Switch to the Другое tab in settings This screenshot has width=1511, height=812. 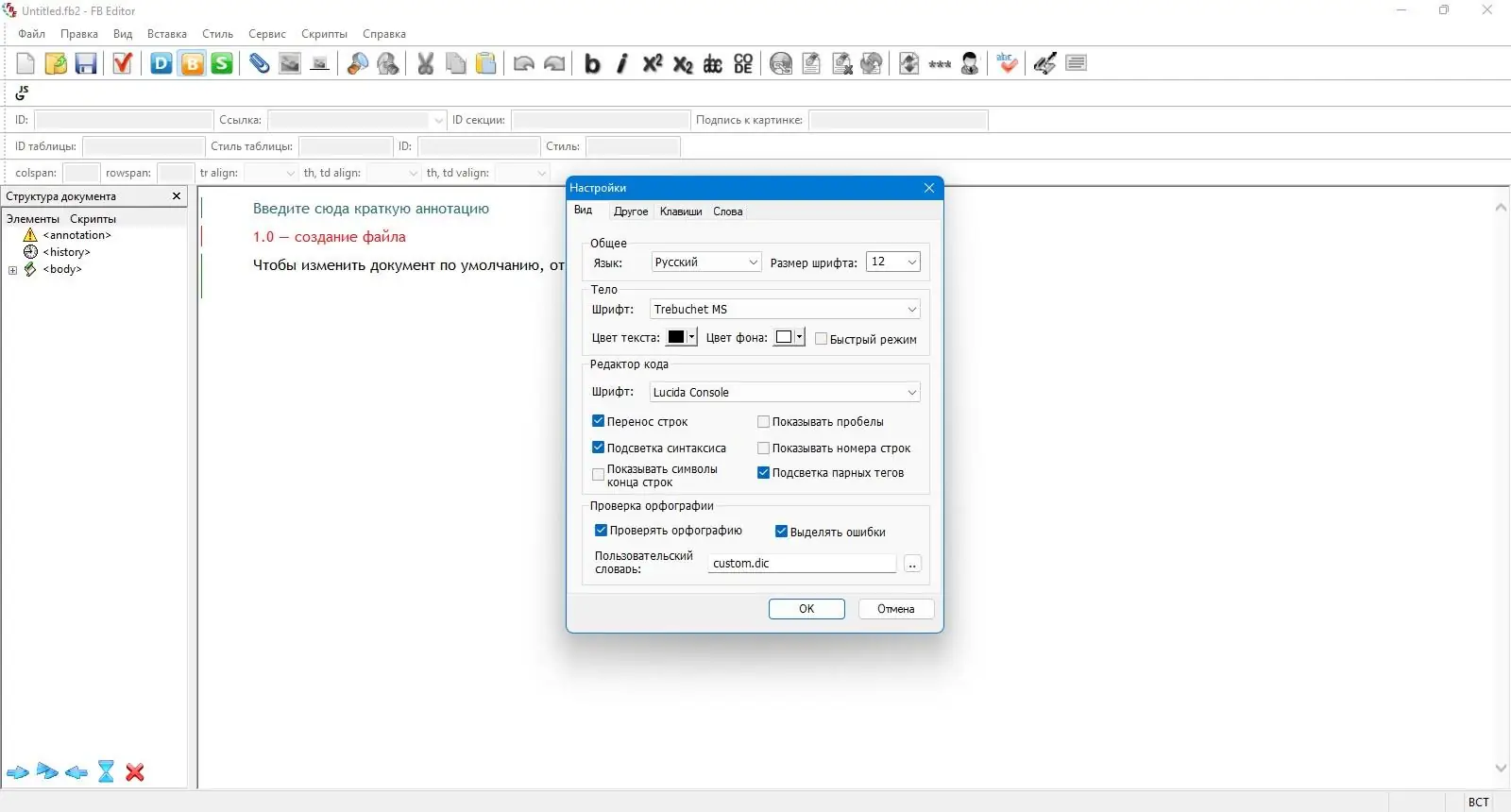[x=631, y=211]
